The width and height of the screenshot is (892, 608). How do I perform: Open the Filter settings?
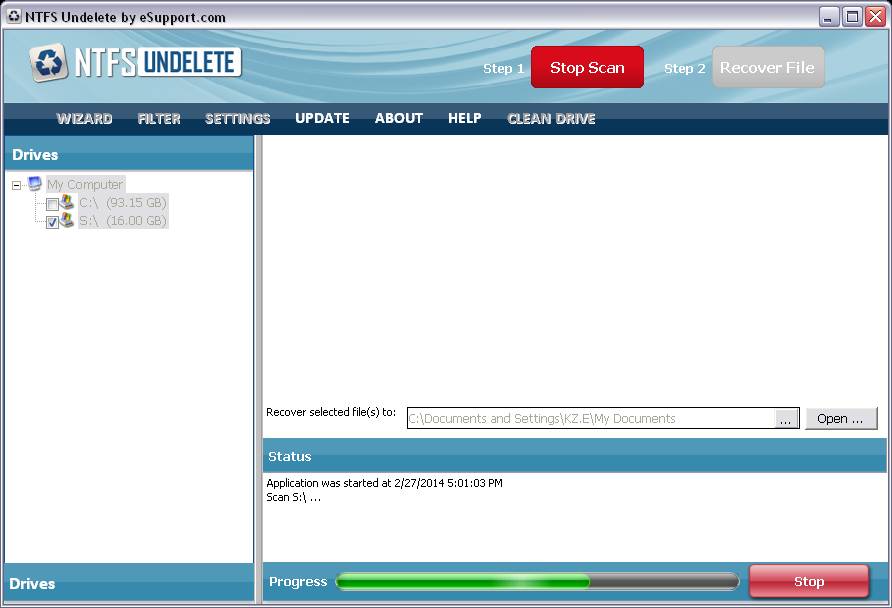coord(159,118)
